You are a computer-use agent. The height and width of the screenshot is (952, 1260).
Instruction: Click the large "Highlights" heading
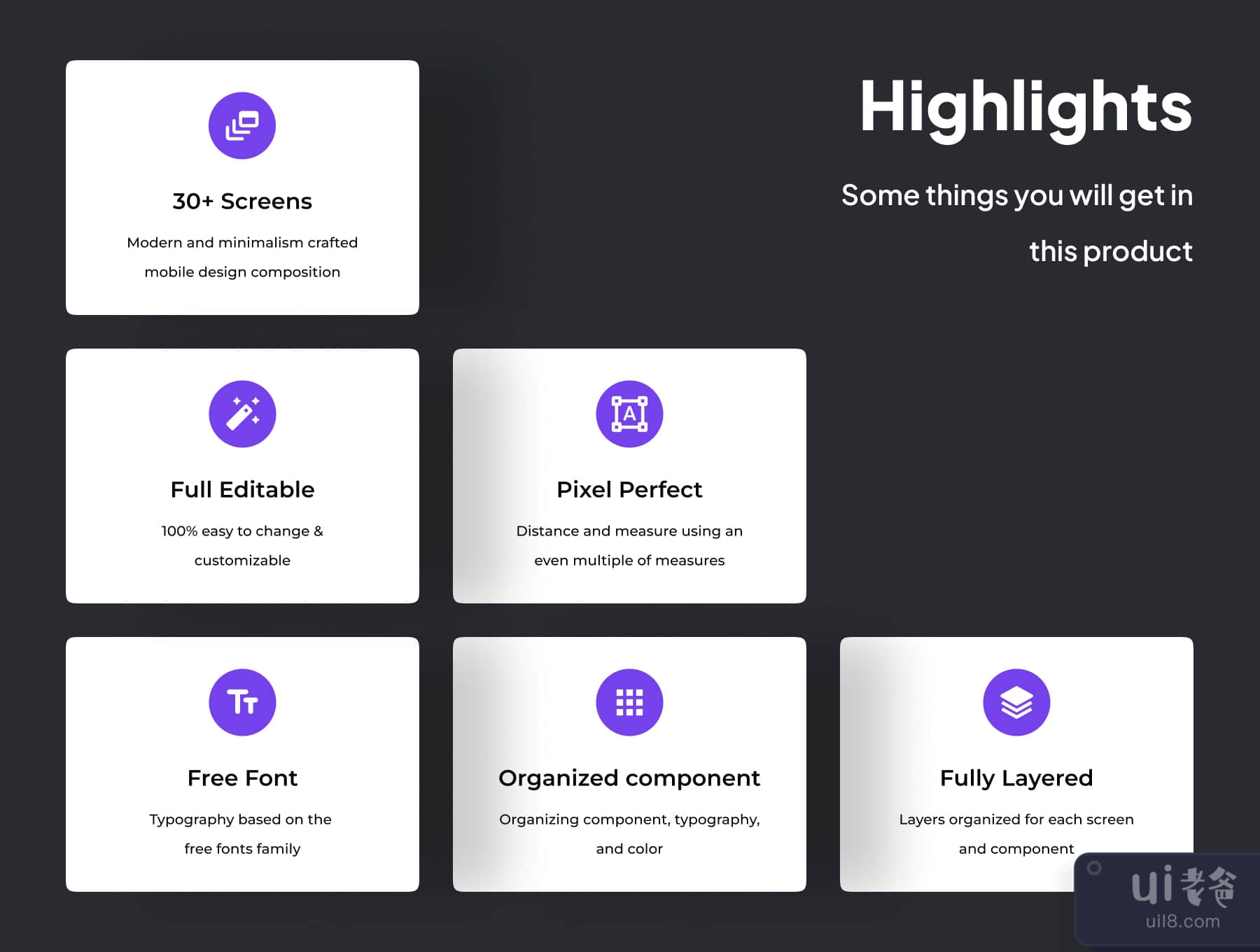pos(1025,107)
